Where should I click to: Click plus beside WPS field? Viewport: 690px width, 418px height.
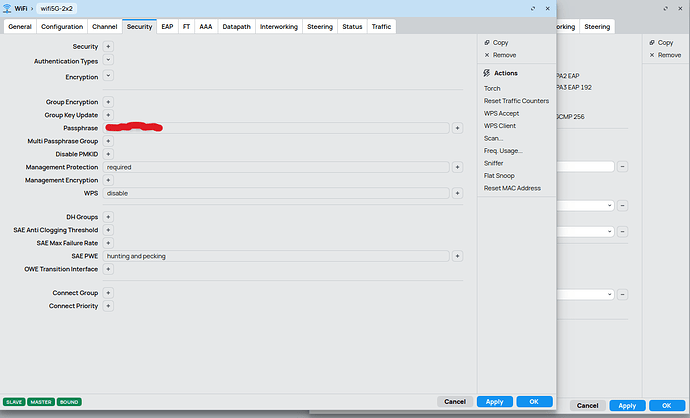457,193
